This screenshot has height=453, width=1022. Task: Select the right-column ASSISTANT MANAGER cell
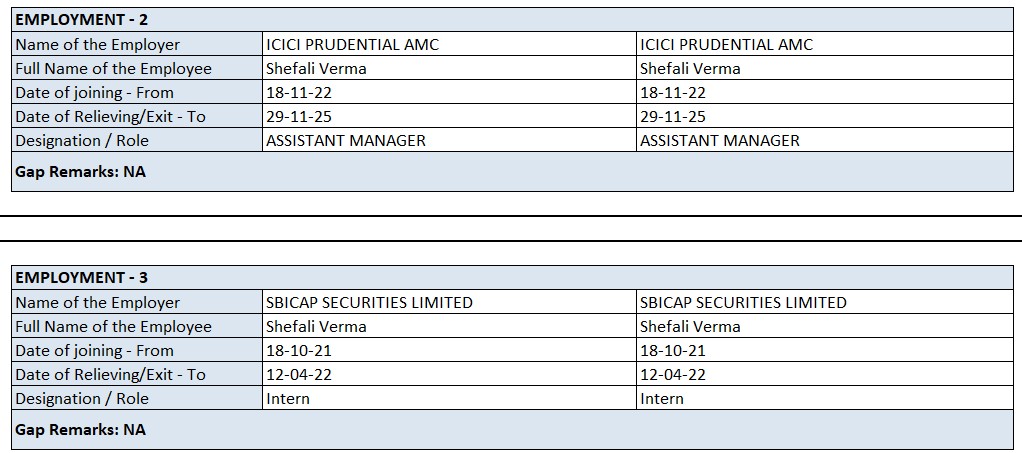pyautogui.click(x=720, y=140)
